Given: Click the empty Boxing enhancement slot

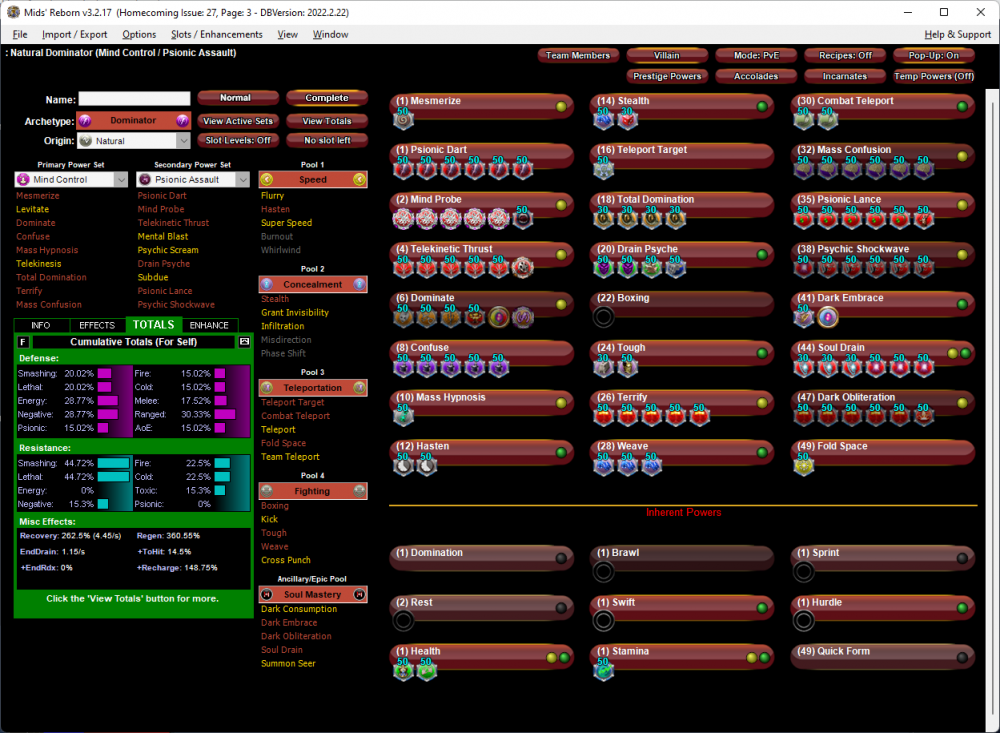Looking at the screenshot, I should [603, 317].
